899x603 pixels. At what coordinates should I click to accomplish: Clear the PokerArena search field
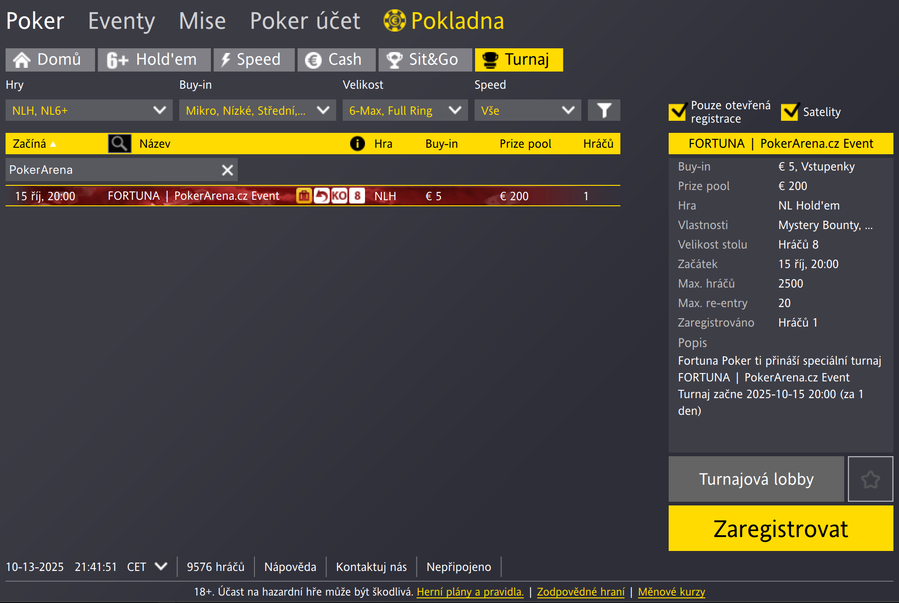coord(227,170)
